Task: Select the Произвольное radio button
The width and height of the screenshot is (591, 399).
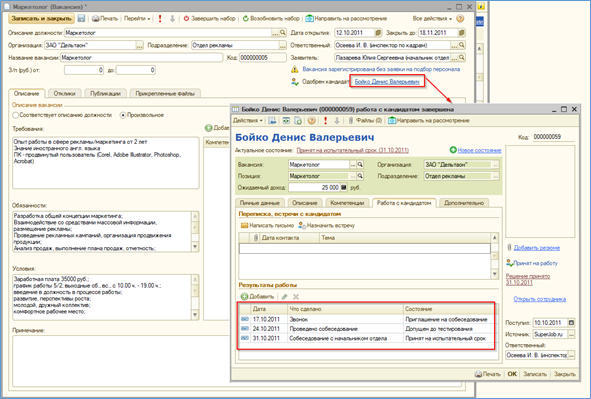Action: point(122,115)
